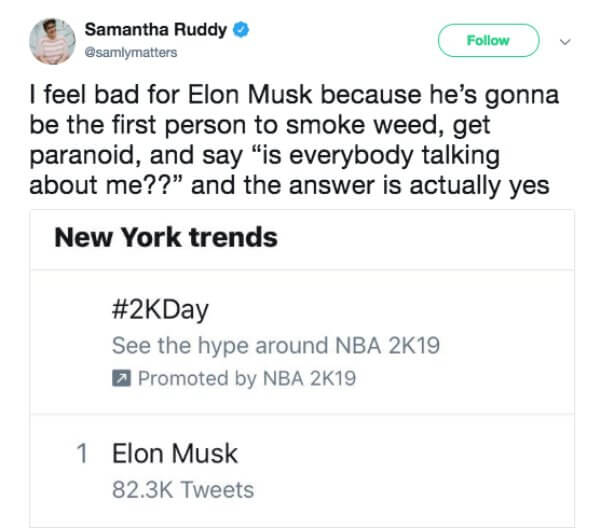Viewport: 600px width, 528px height.
Task: Click the "Promoted by NBA 2K19" label
Action: [x=246, y=379]
